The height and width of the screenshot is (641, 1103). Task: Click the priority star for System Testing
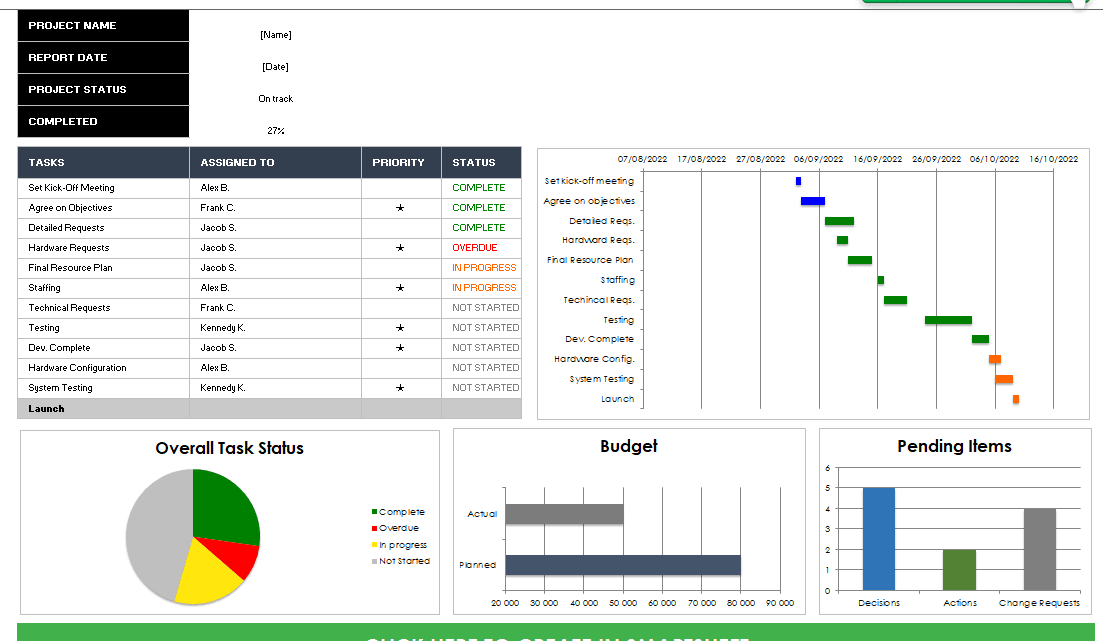pos(400,388)
